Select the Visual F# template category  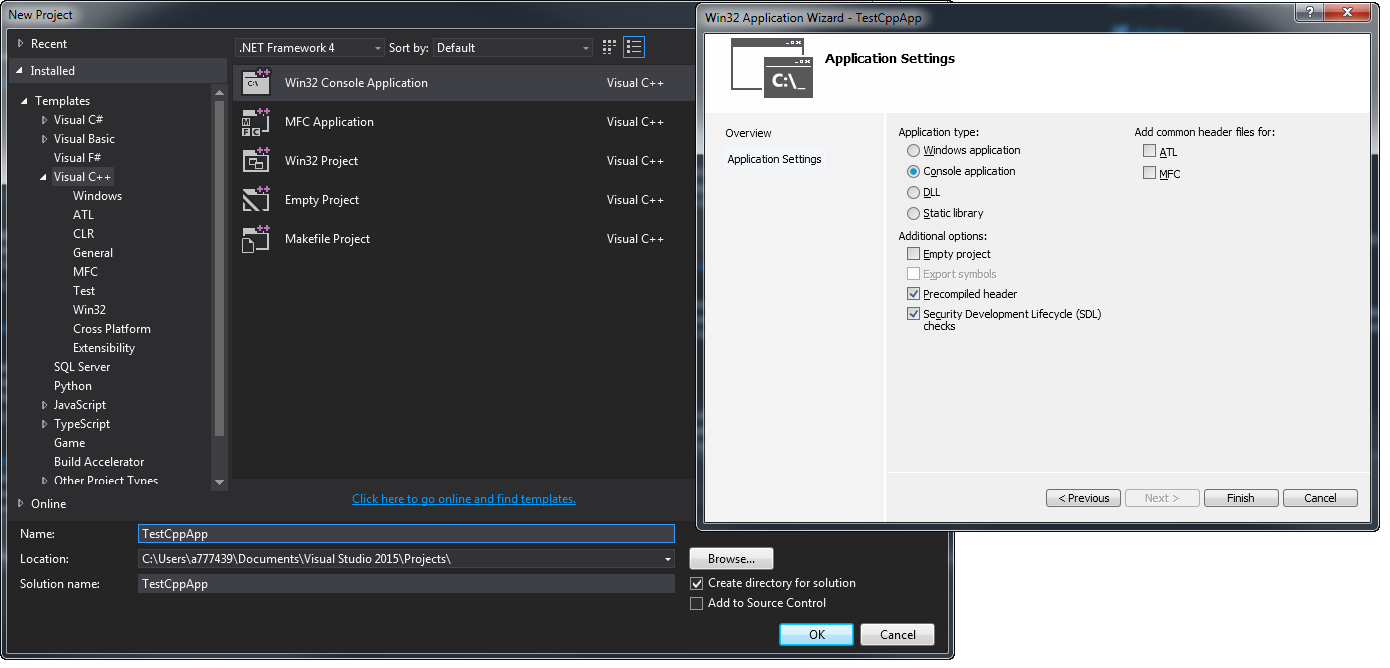click(x=77, y=158)
